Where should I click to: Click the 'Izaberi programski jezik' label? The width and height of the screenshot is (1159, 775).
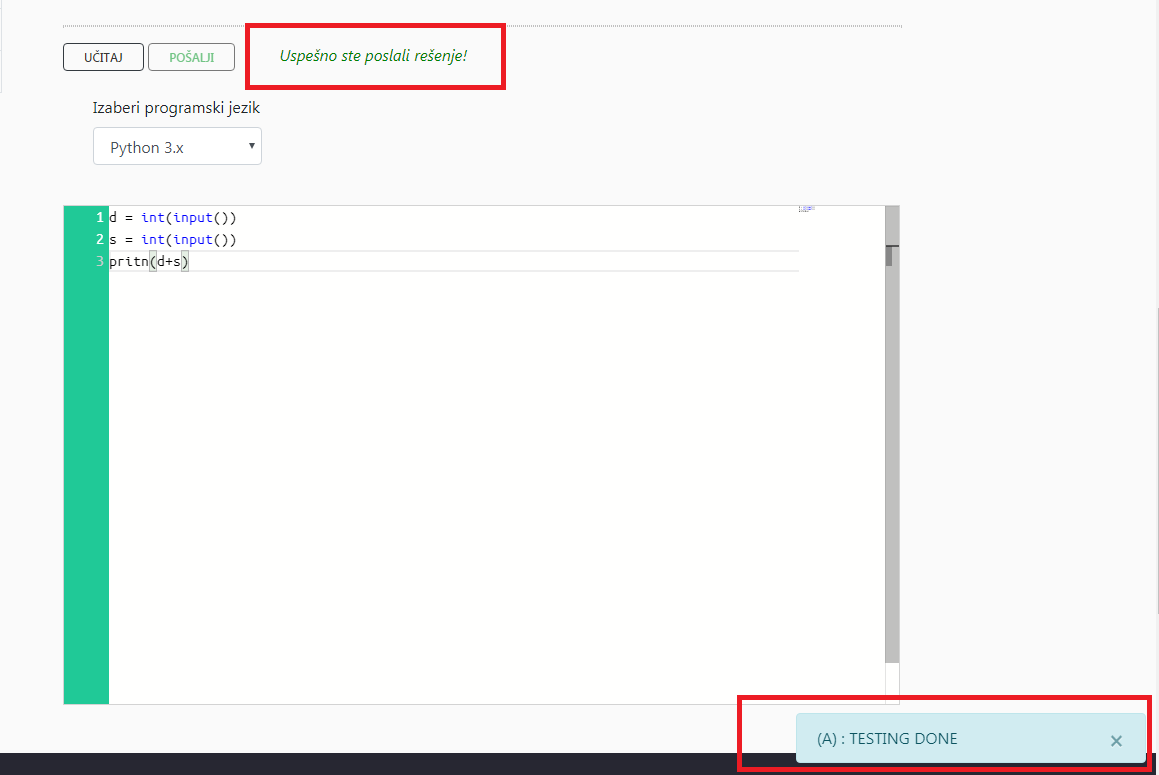click(x=176, y=108)
